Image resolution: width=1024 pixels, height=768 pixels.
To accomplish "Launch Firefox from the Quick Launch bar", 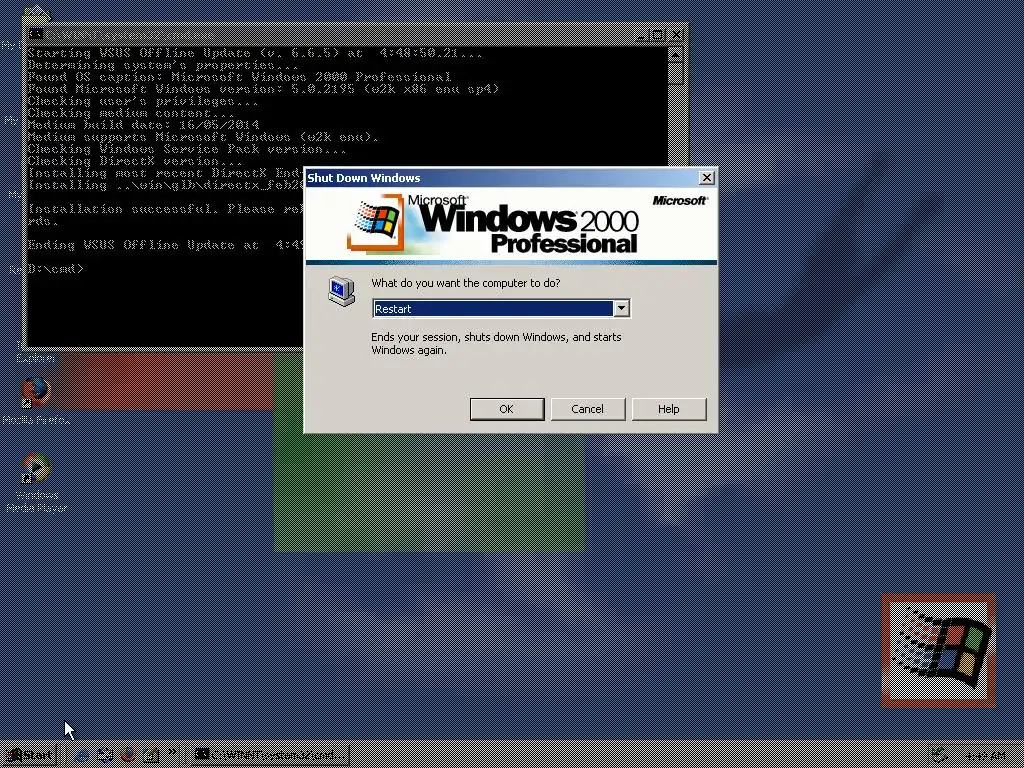I will 128,756.
